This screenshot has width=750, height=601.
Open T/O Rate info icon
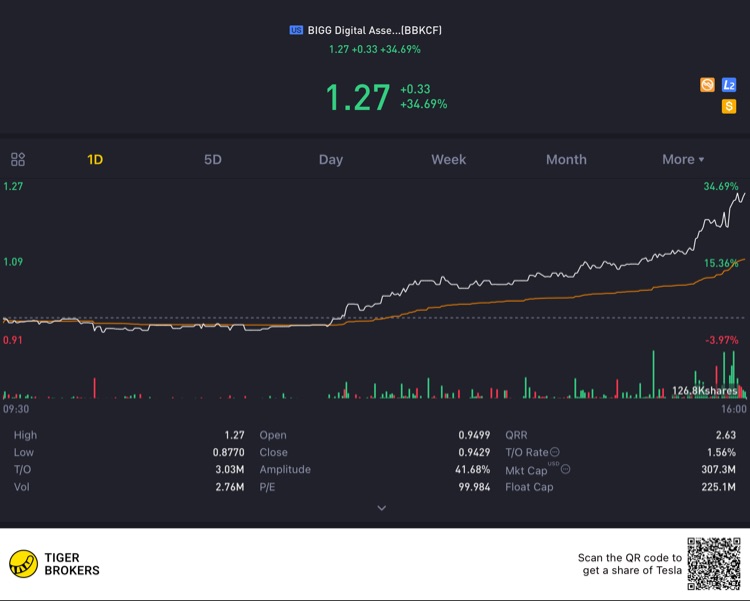point(555,452)
